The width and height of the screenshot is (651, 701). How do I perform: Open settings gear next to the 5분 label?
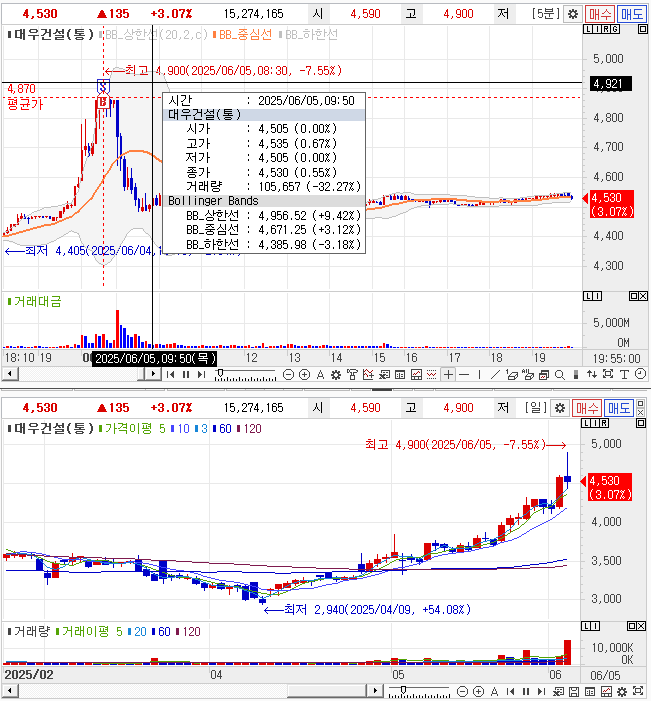click(573, 14)
